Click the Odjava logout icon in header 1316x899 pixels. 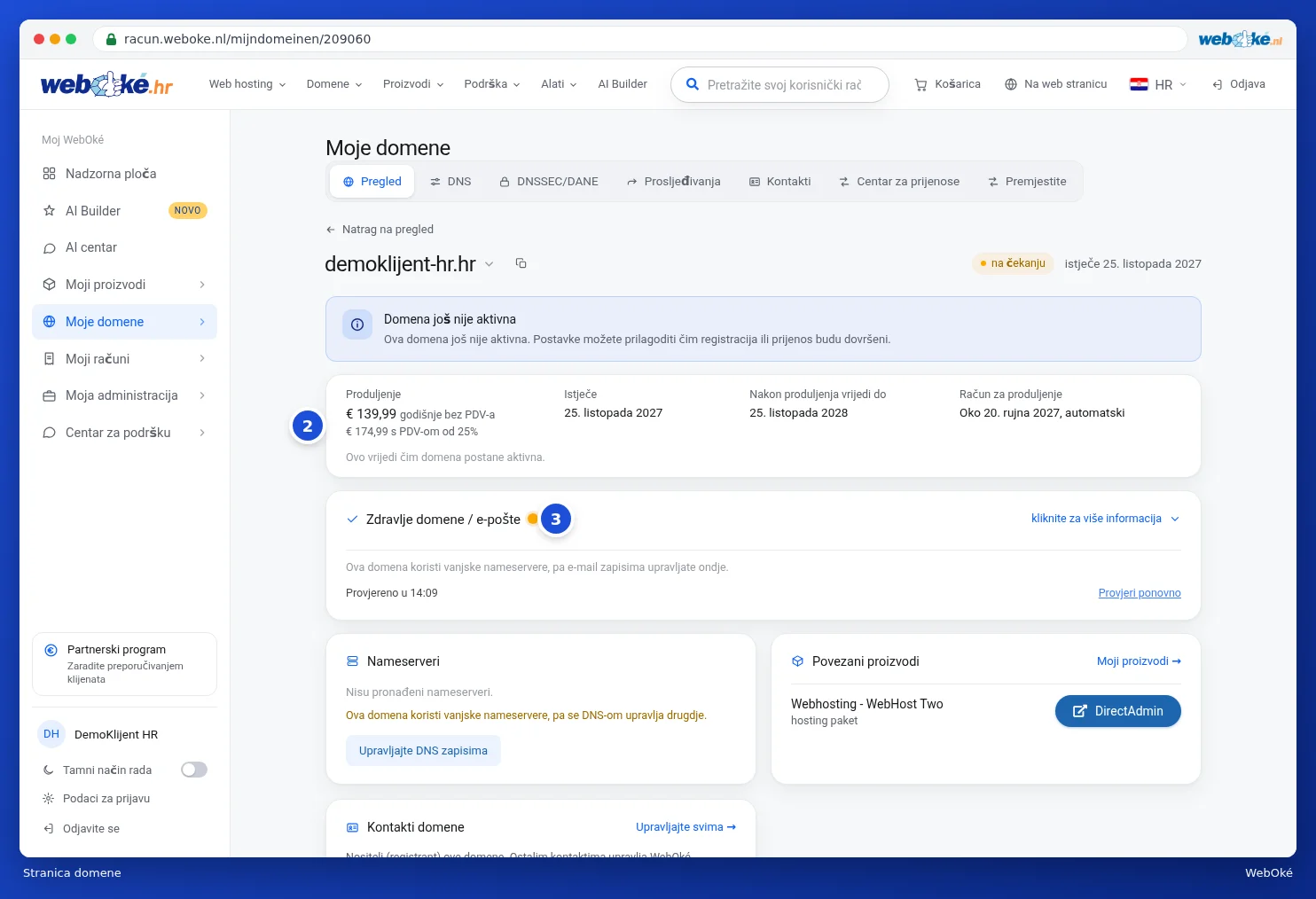click(1218, 84)
